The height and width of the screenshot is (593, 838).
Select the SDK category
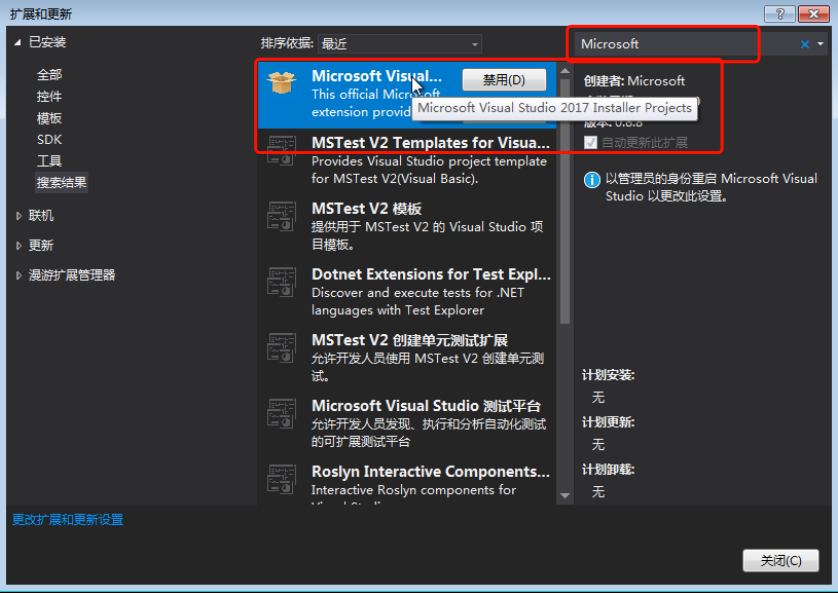coord(49,139)
